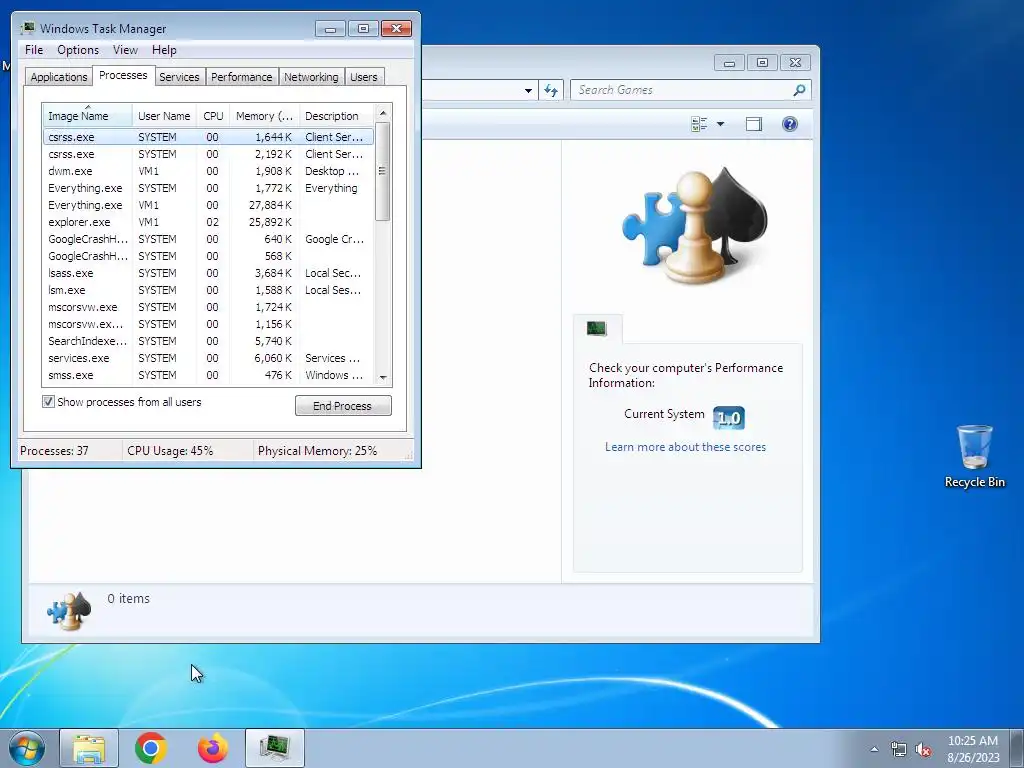Select the dwm.exe process row
The height and width of the screenshot is (768, 1024).
pos(208,171)
